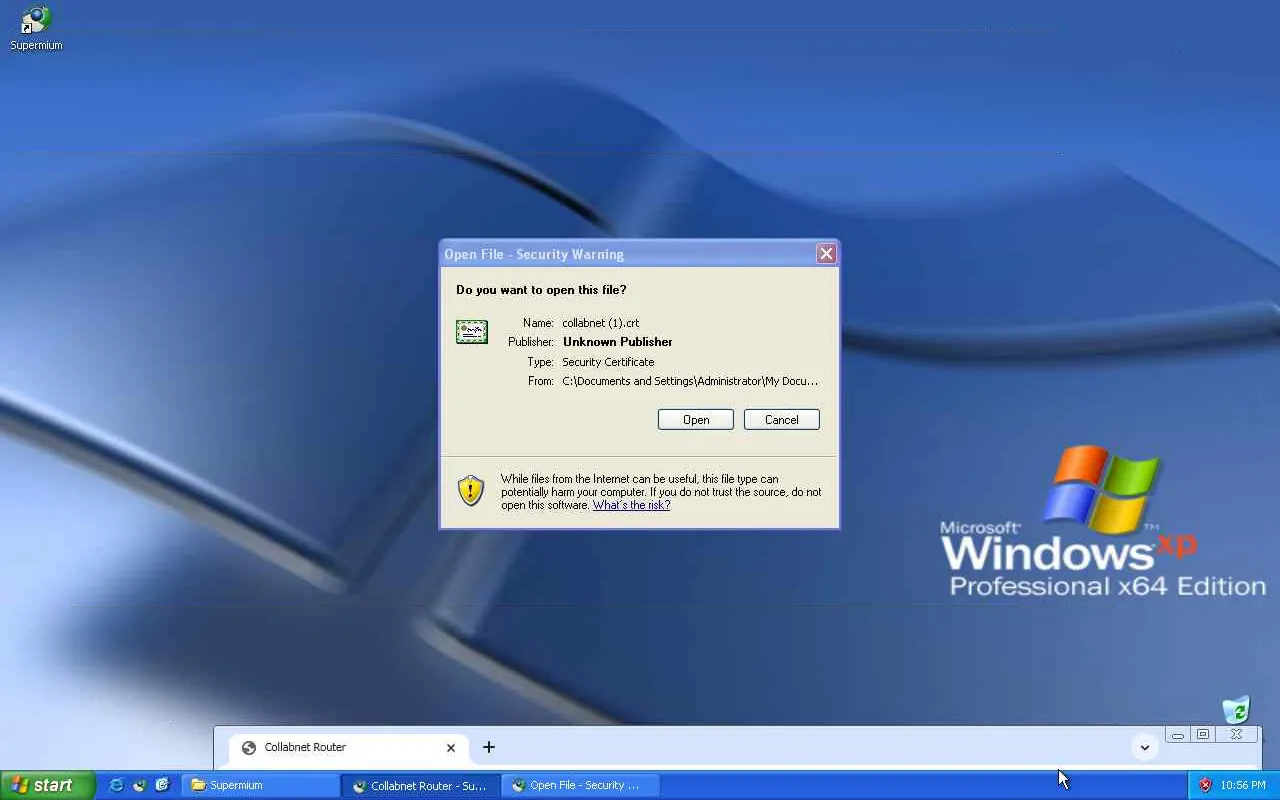1280x800 pixels.
Task: Click the file name "collabnet (1).crt"
Action: click(x=601, y=323)
